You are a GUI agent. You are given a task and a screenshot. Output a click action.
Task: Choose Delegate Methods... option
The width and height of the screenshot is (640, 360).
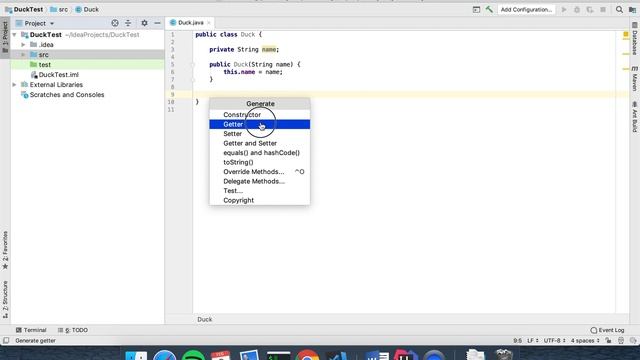coord(260,181)
